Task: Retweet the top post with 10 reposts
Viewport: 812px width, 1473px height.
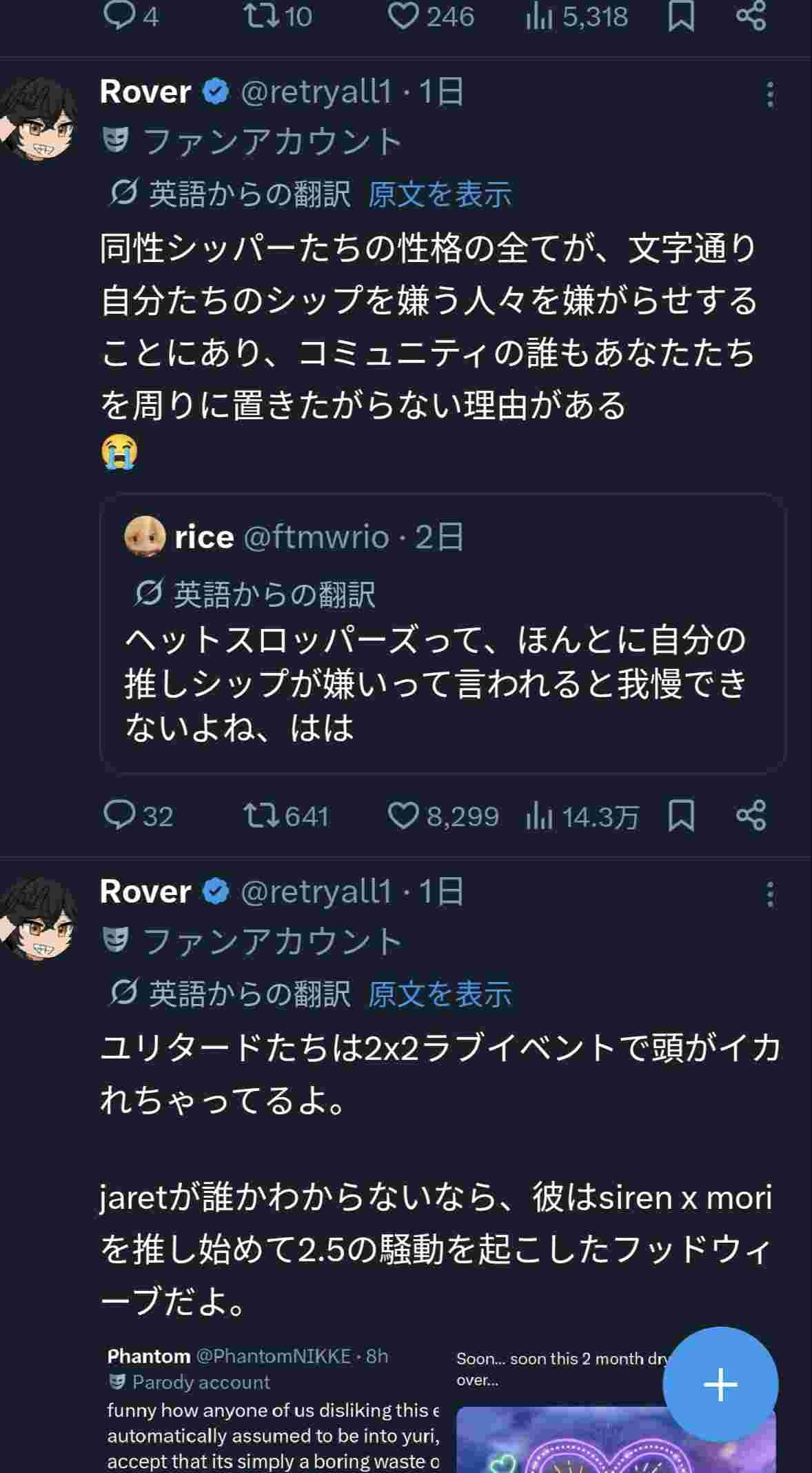Action: click(x=261, y=16)
